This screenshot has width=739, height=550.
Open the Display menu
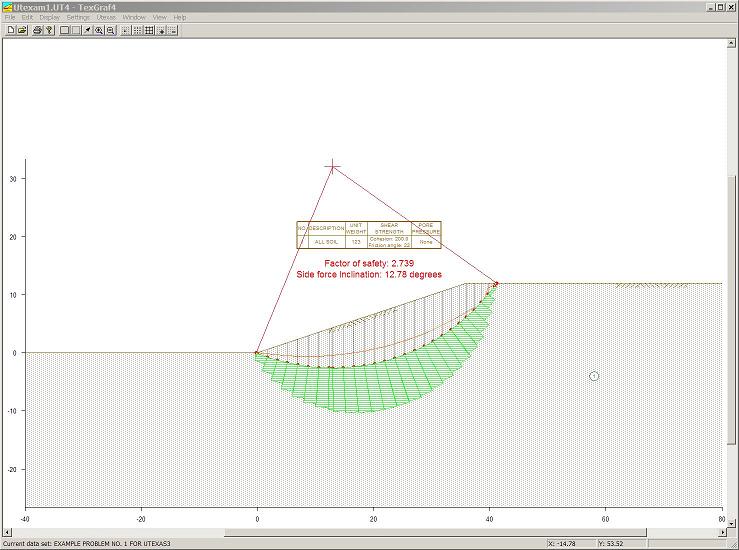click(49, 17)
